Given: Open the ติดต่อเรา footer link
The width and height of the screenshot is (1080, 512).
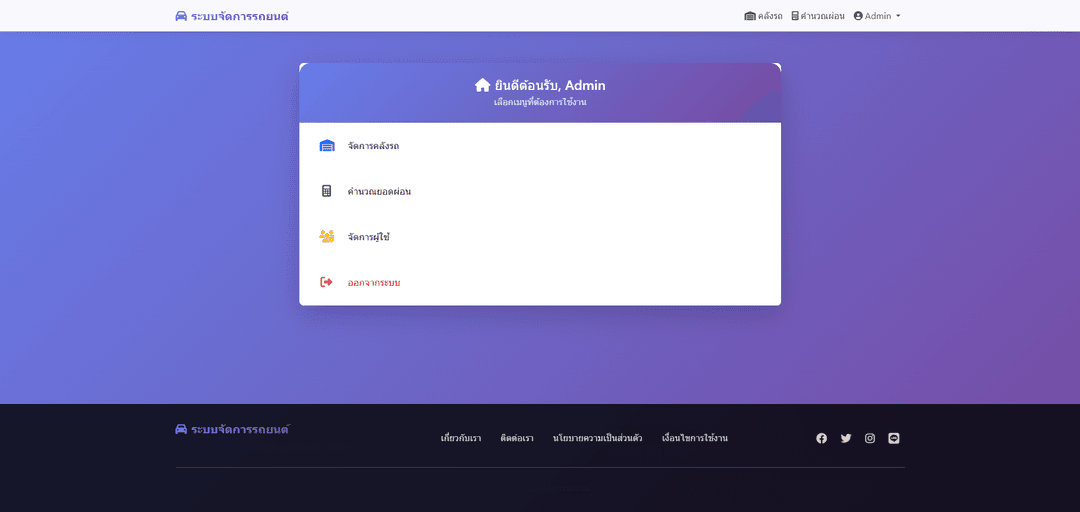Looking at the screenshot, I should point(517,438).
